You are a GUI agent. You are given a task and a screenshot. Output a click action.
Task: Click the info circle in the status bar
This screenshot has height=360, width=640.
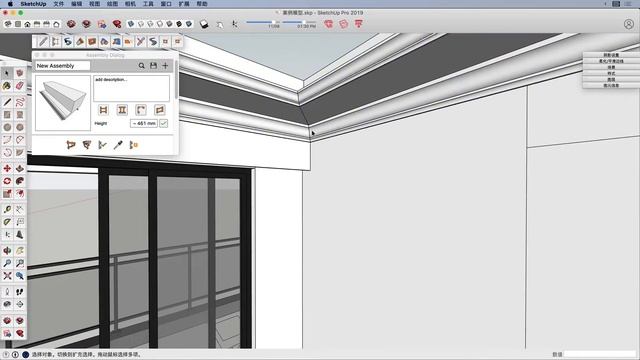click(15, 354)
